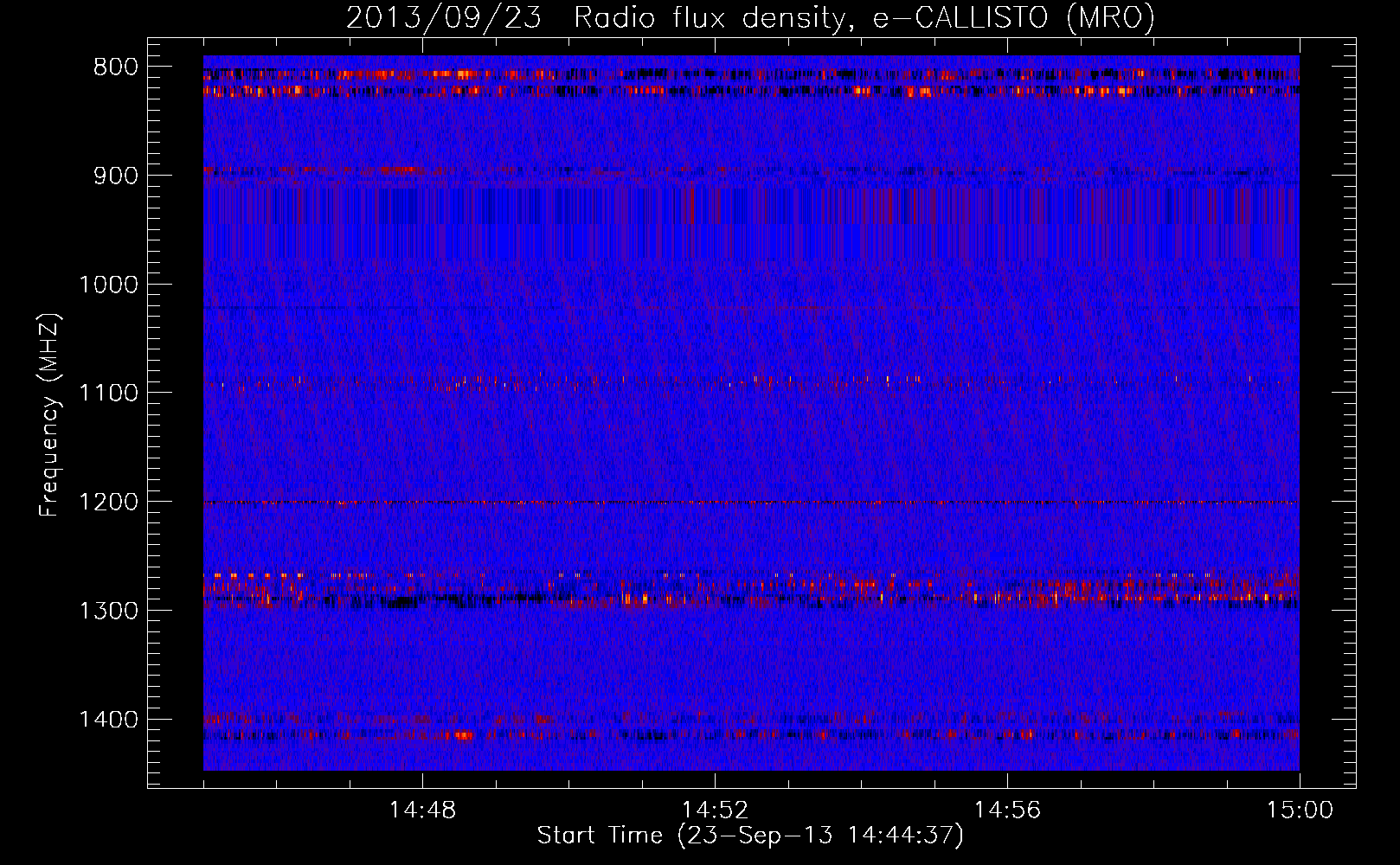This screenshot has height=865, width=1400.
Task: Select the 14:52 time tick label
Action: tap(715, 811)
